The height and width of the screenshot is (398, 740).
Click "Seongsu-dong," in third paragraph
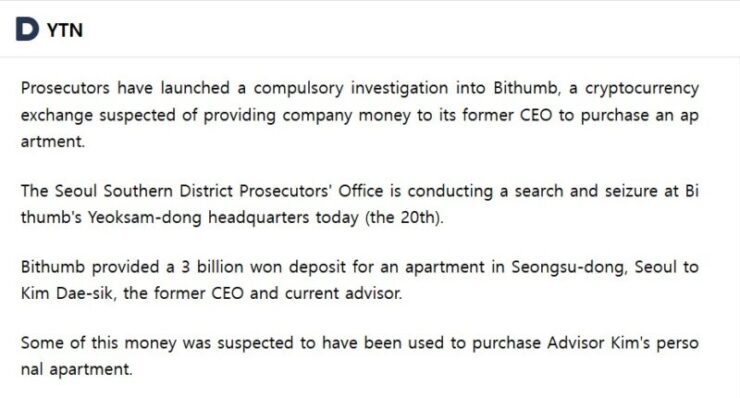pos(570,268)
